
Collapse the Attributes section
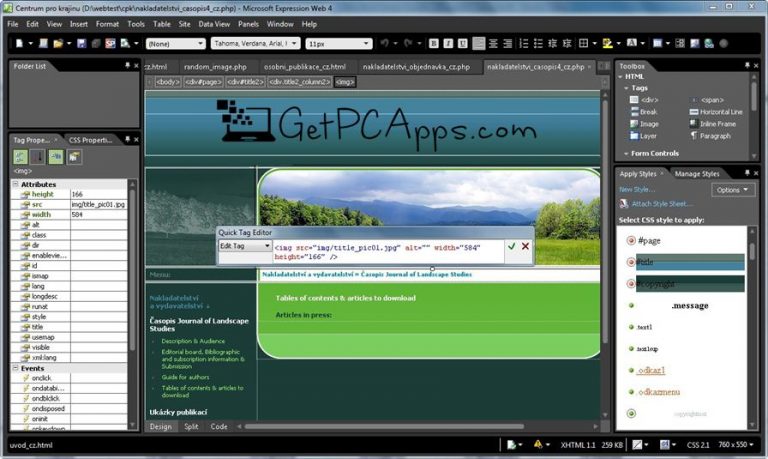(15, 184)
